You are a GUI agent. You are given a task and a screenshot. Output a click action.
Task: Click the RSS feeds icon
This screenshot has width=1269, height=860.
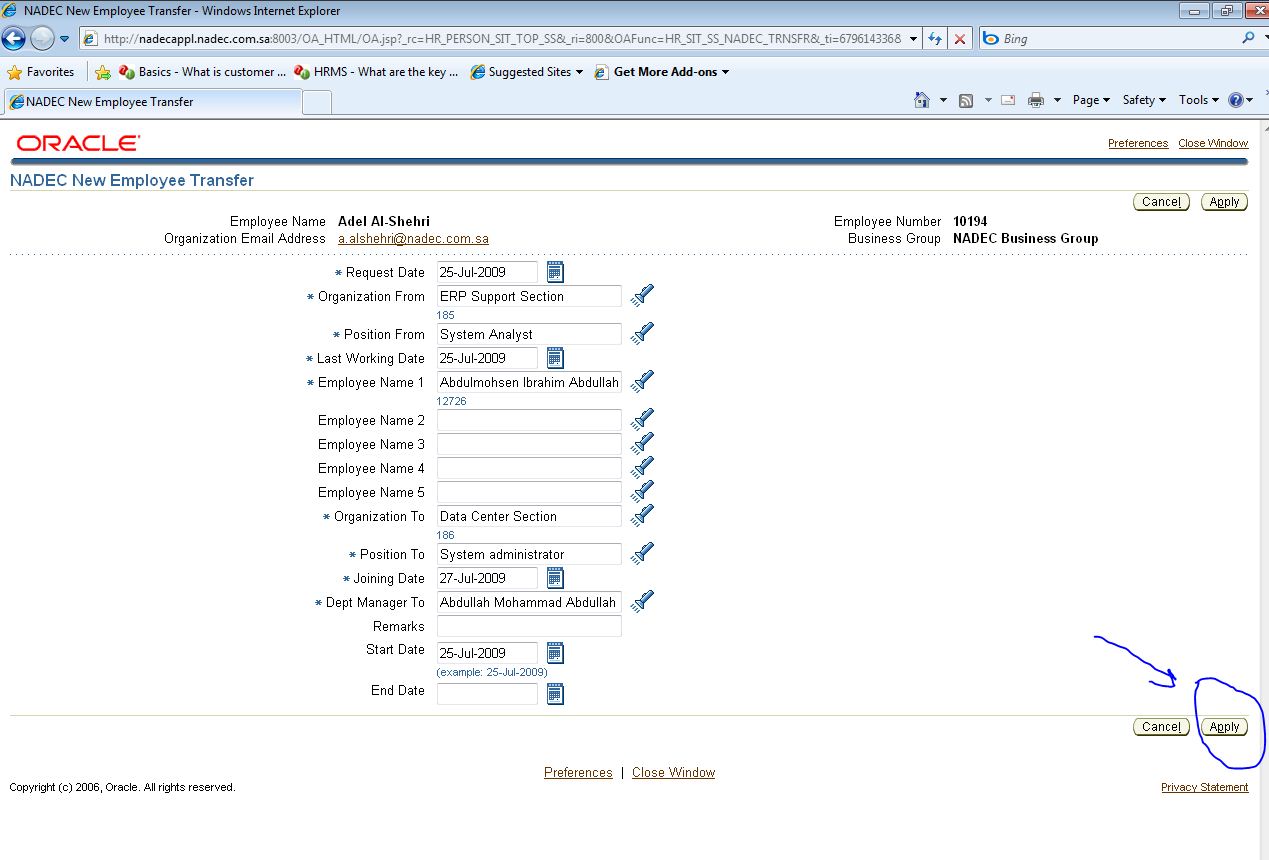pyautogui.click(x=966, y=100)
